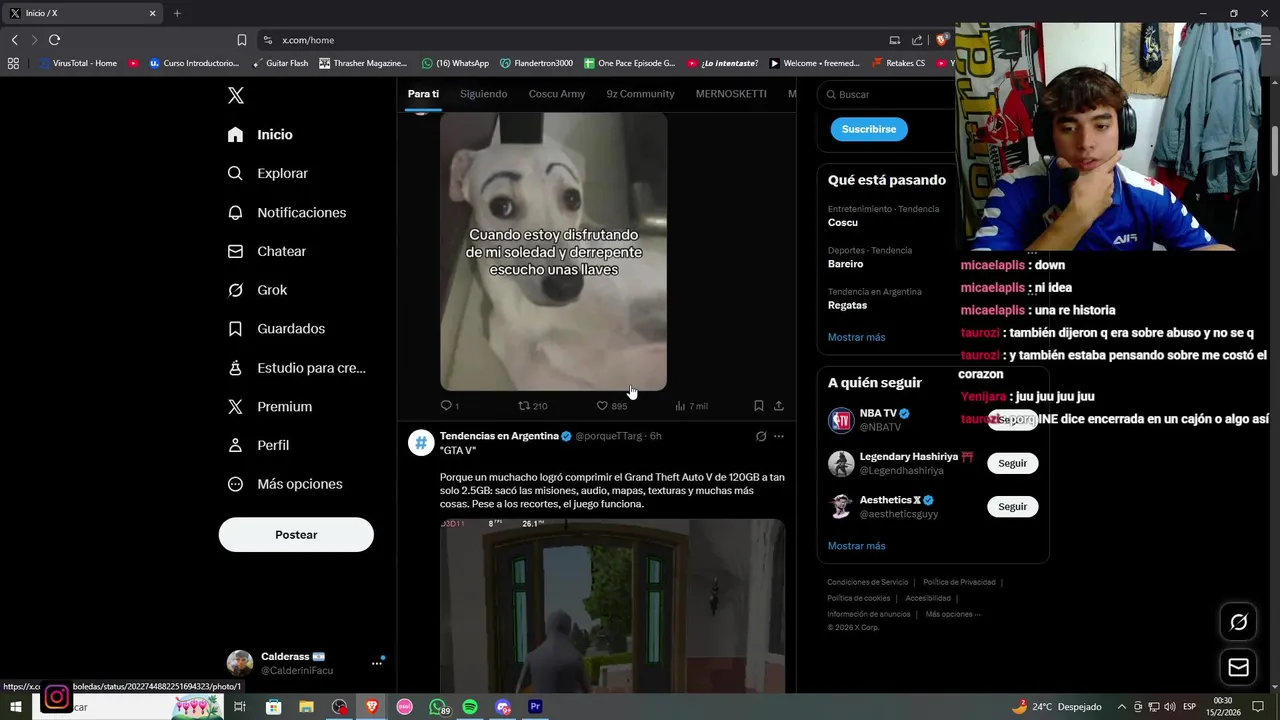
Task: Open WhatsApp from the taskbar
Action: click(438, 707)
